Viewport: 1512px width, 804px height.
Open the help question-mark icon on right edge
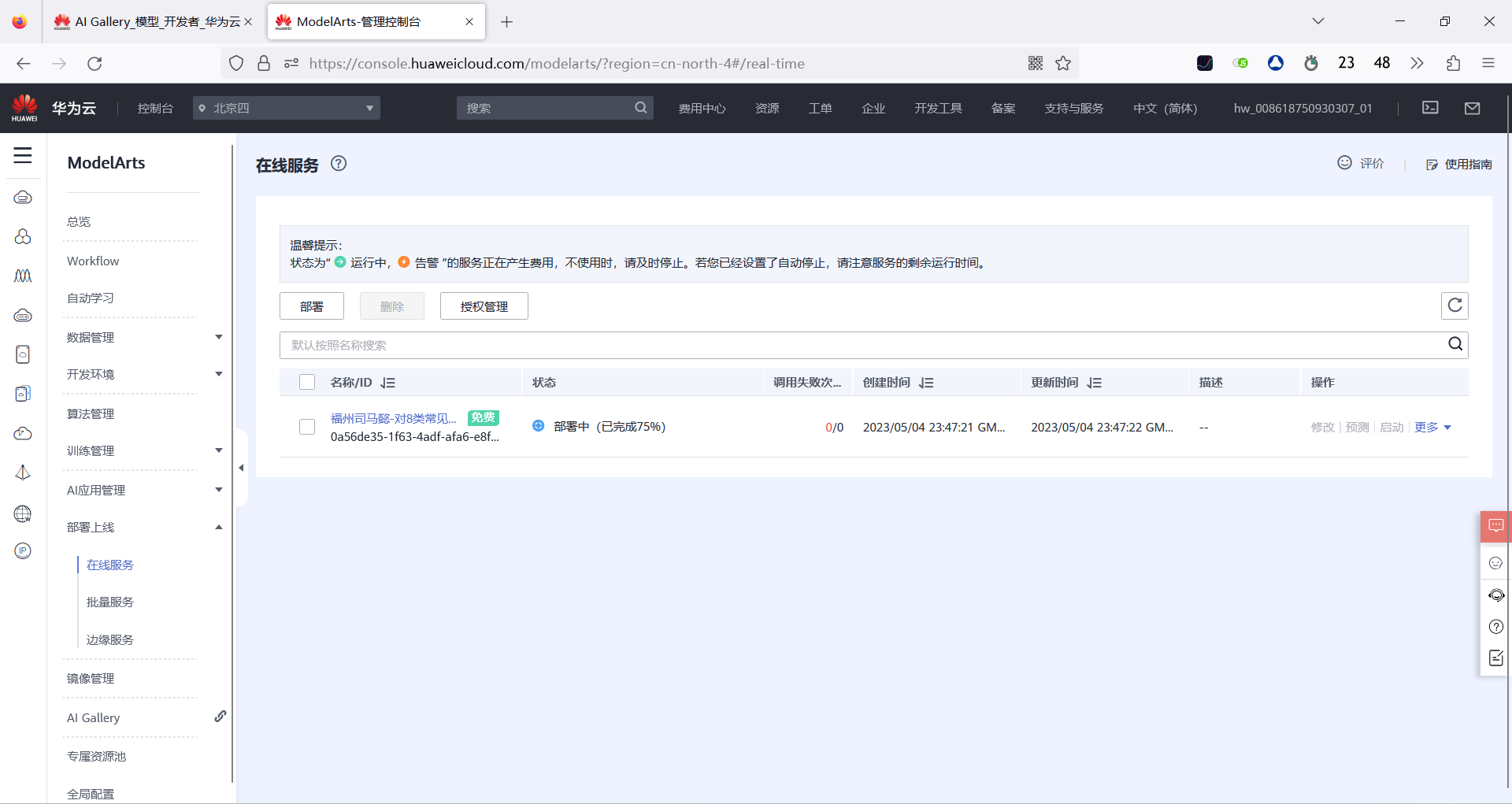(x=1495, y=627)
